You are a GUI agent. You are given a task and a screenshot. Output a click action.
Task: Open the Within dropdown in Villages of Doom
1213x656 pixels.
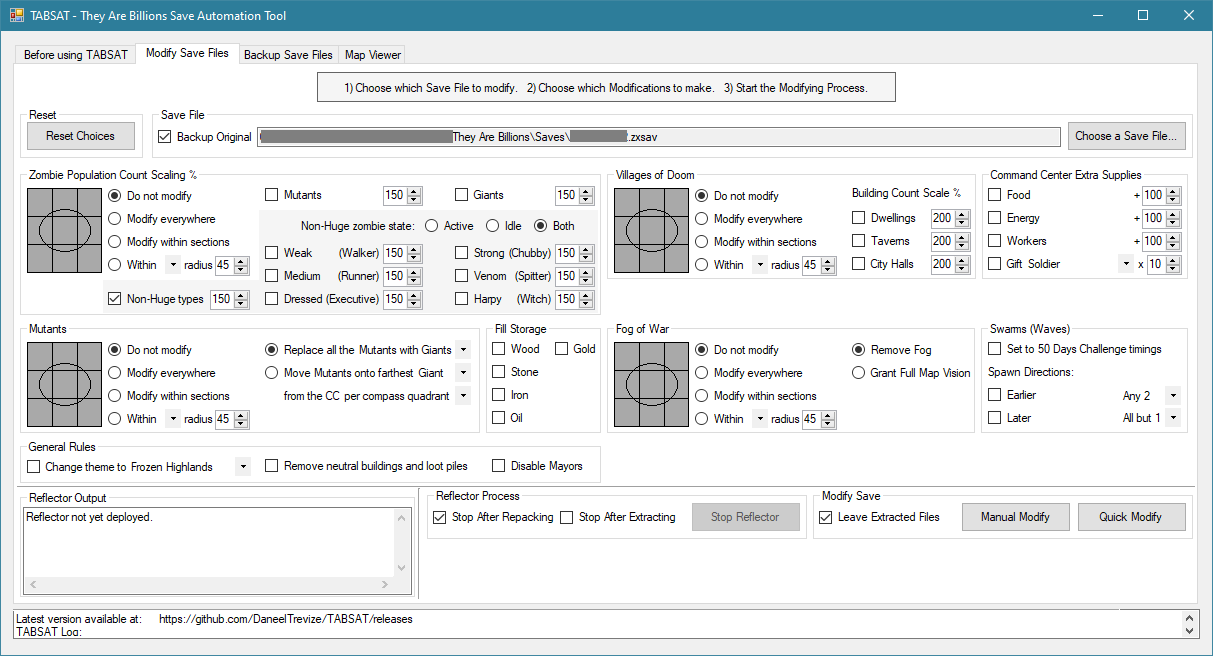pyautogui.click(x=759, y=265)
